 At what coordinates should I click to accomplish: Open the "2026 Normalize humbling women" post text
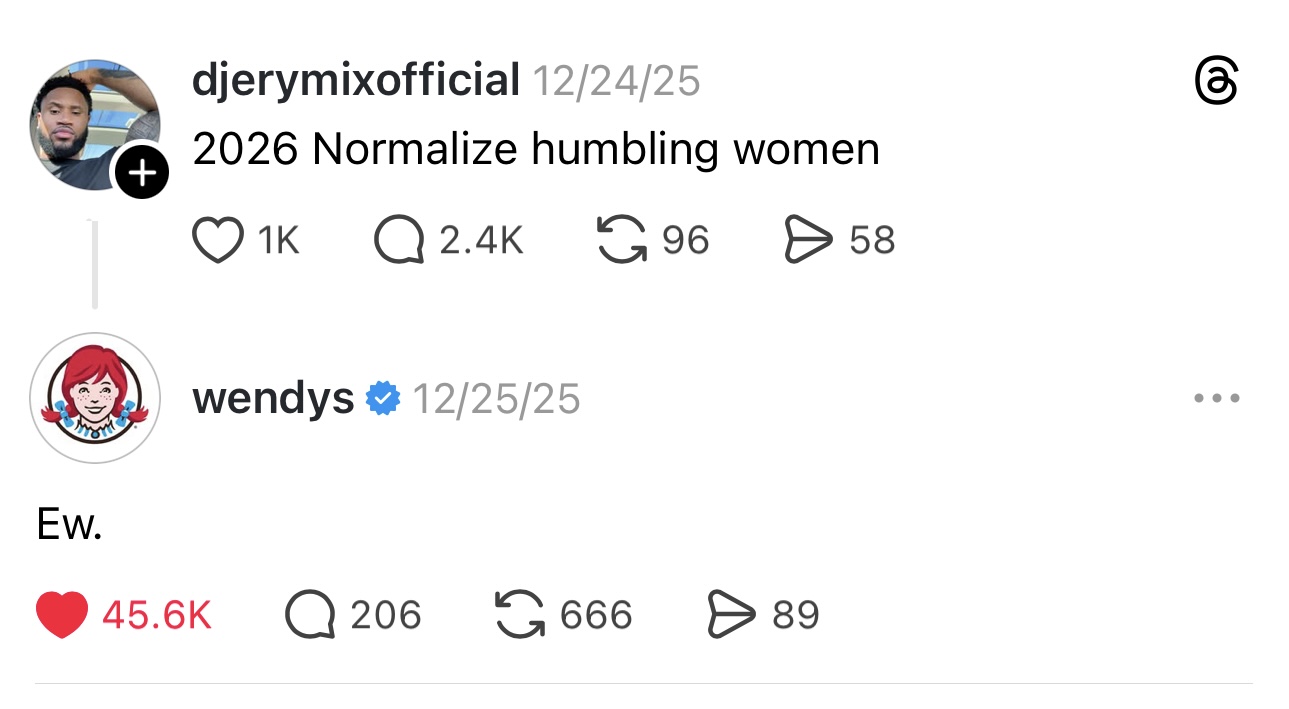pyautogui.click(x=535, y=150)
